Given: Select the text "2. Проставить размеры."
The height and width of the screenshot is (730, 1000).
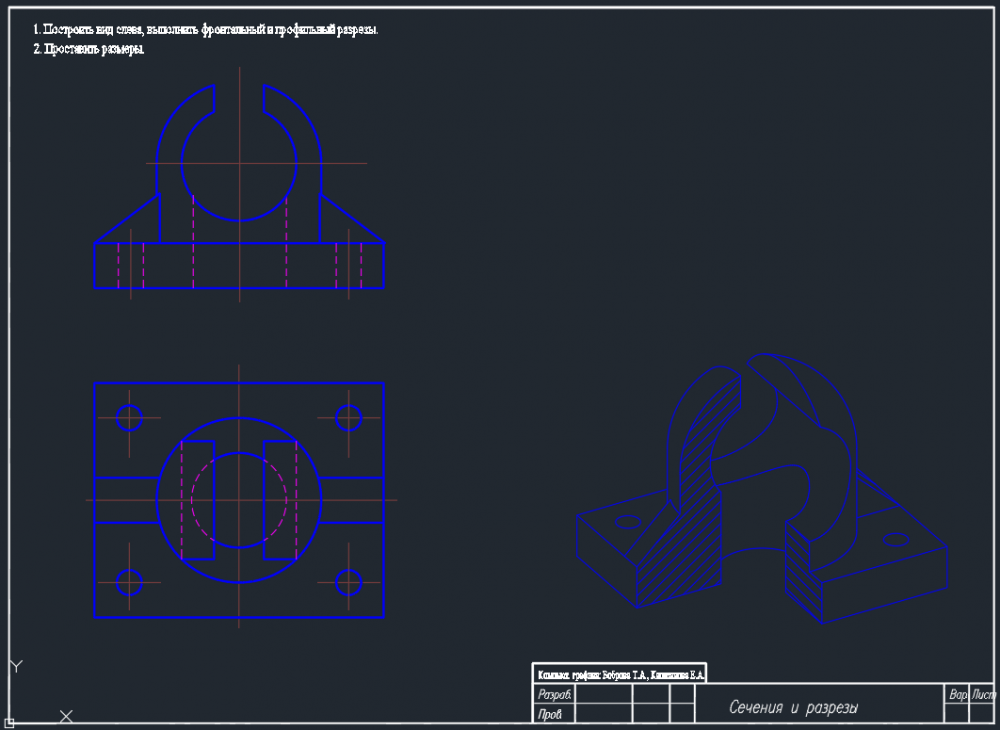Looking at the screenshot, I should click(x=89, y=49).
